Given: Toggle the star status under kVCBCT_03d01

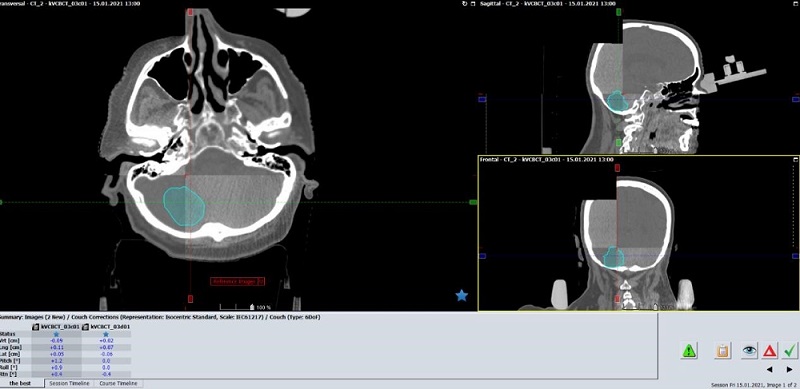Looking at the screenshot, I should 106,333.
